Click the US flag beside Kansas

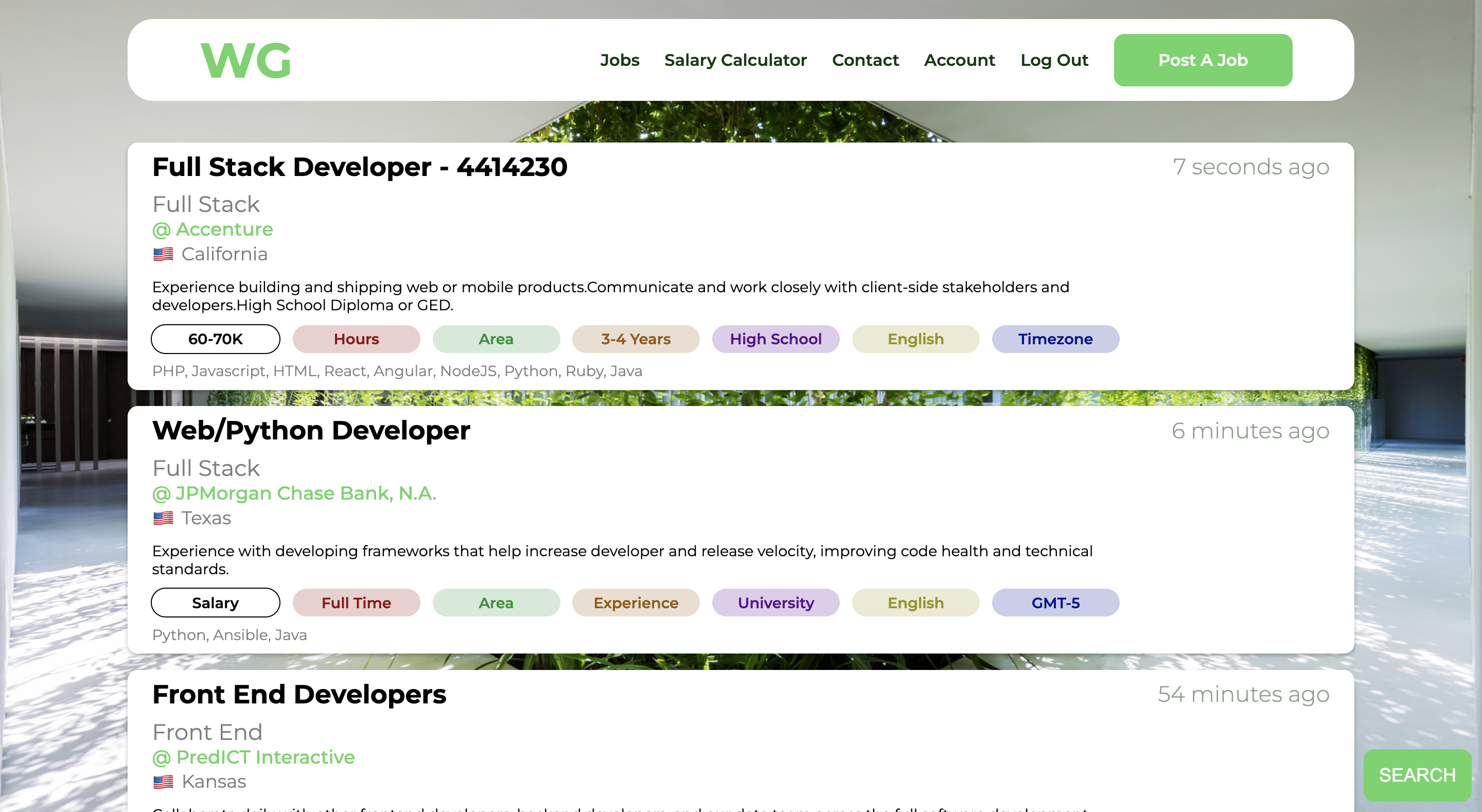[164, 782]
